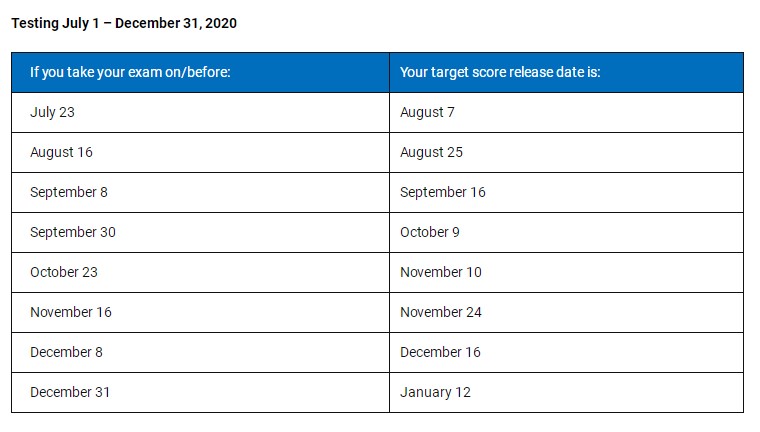Click the December 31 exam date cell
This screenshot has width=760, height=432.
(x=70, y=393)
